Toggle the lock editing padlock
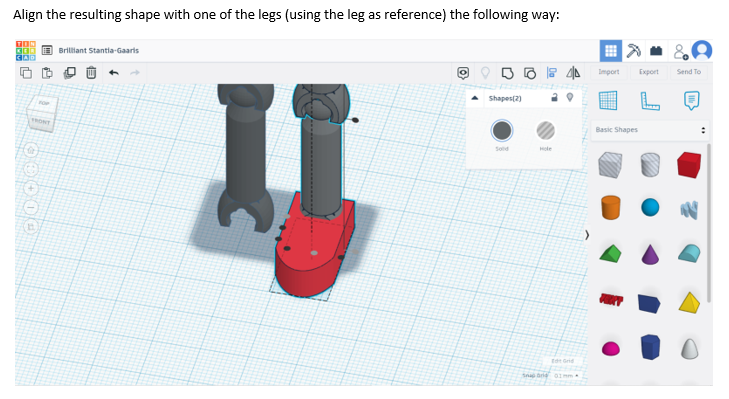The height and width of the screenshot is (399, 729). point(554,97)
